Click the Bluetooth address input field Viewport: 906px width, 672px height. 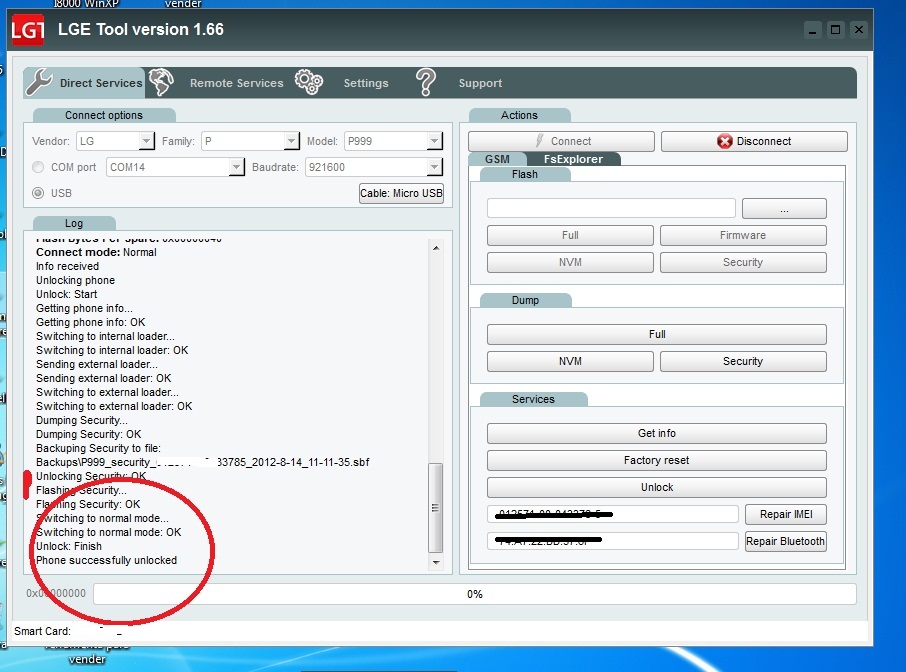click(612, 541)
